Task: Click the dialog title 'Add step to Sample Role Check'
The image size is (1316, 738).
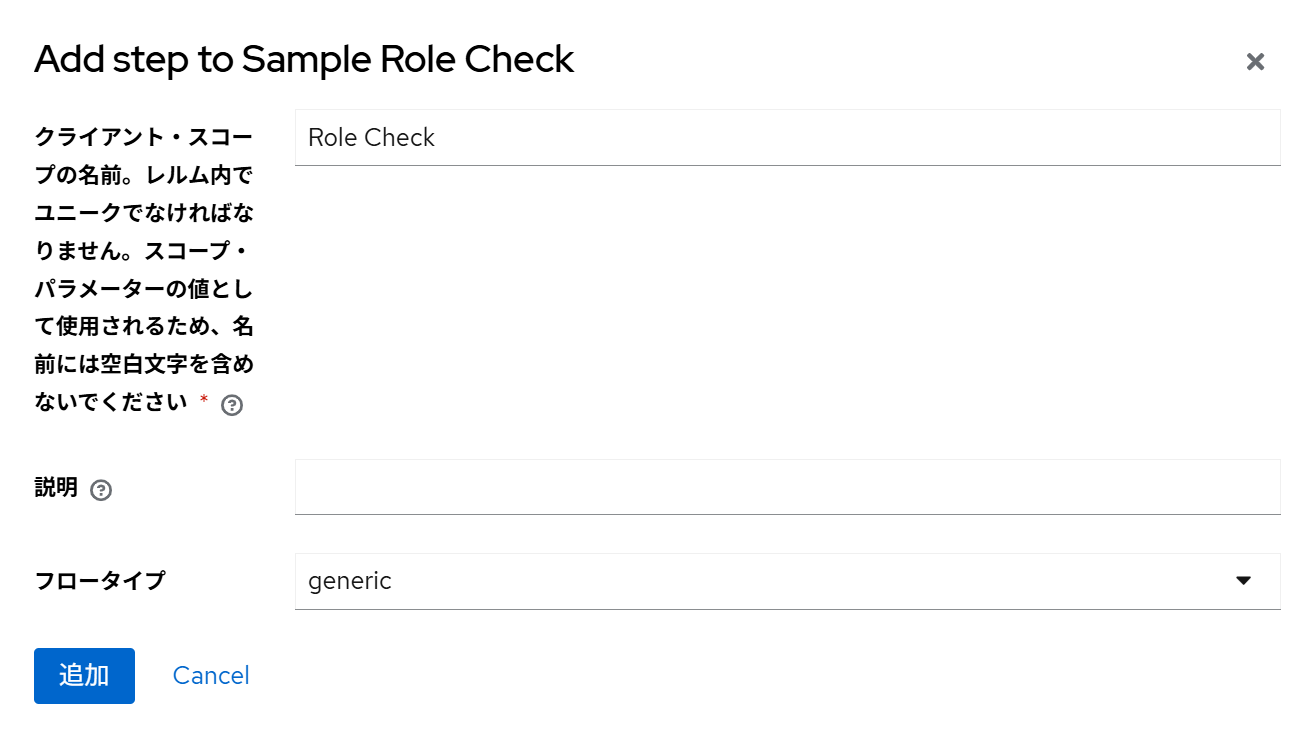Action: pyautogui.click(x=304, y=60)
